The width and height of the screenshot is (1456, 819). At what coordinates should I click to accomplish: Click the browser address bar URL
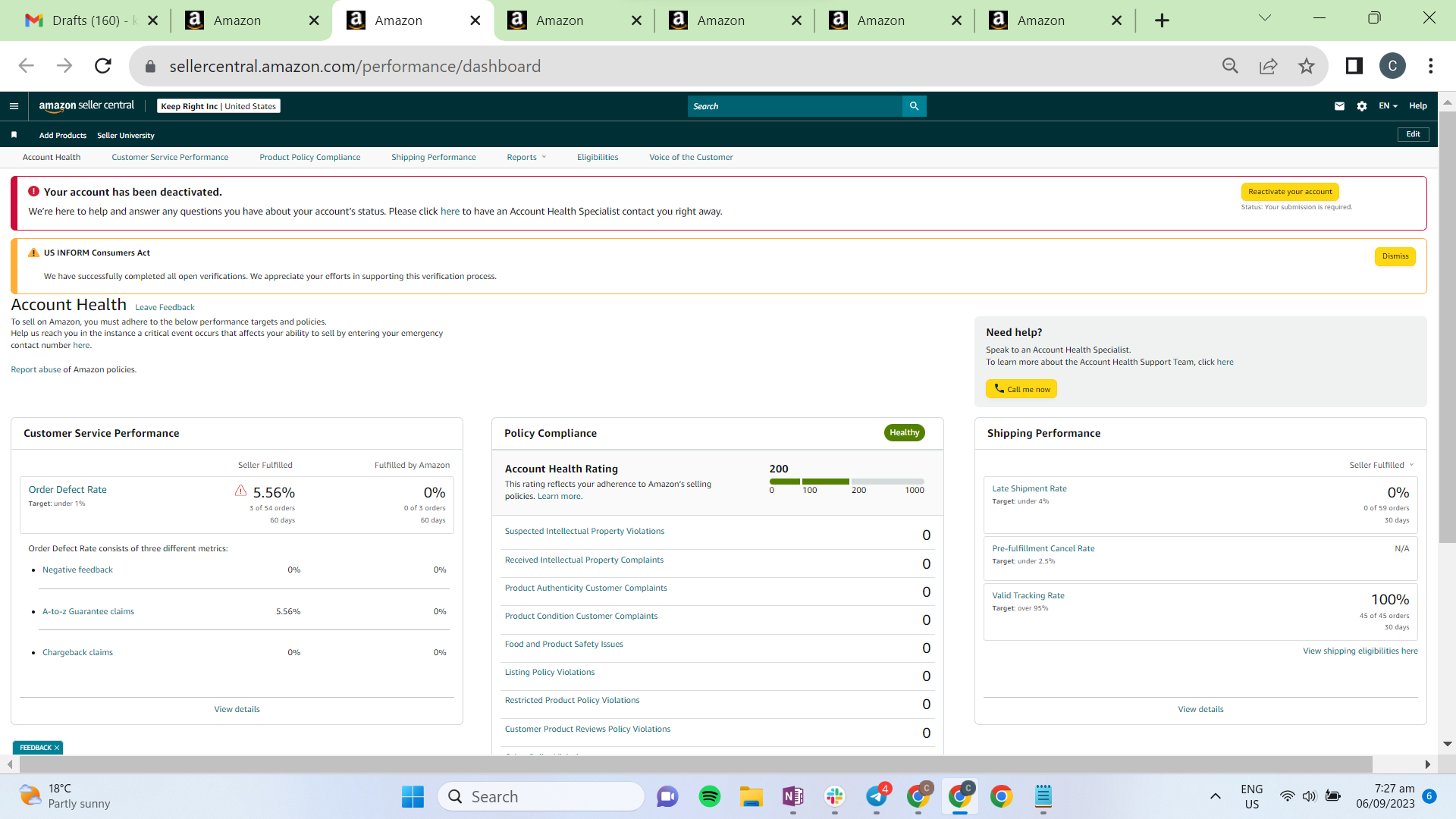[x=355, y=66]
